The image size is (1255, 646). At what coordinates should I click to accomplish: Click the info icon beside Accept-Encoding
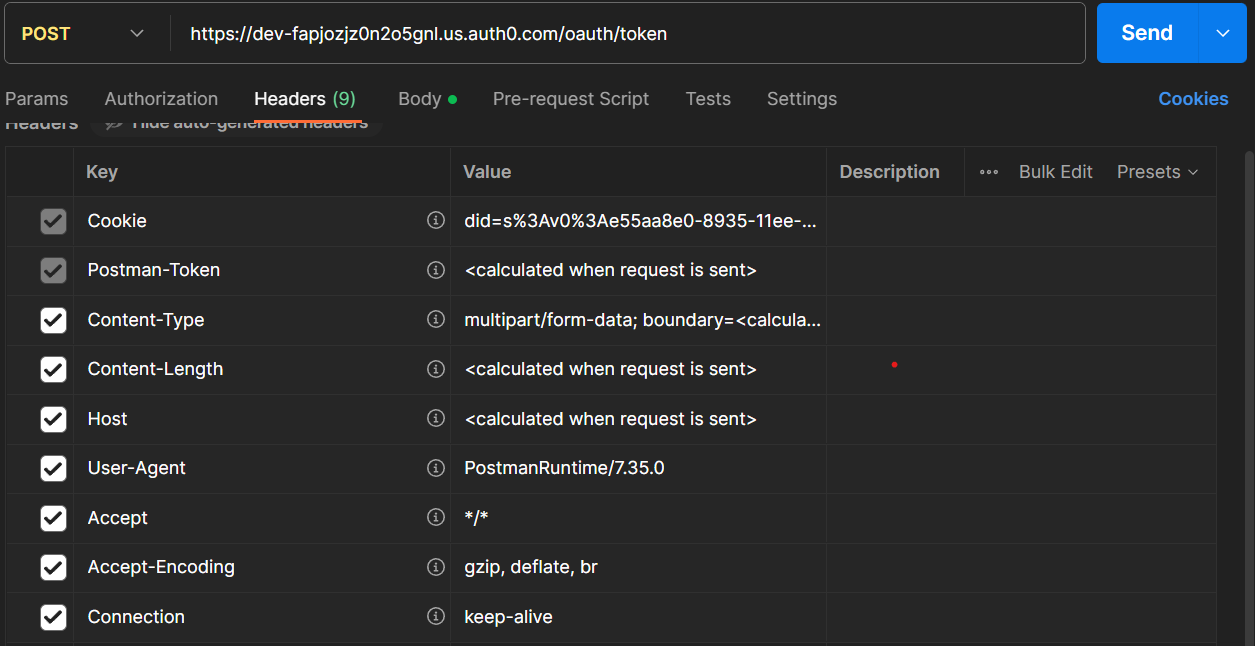point(435,566)
